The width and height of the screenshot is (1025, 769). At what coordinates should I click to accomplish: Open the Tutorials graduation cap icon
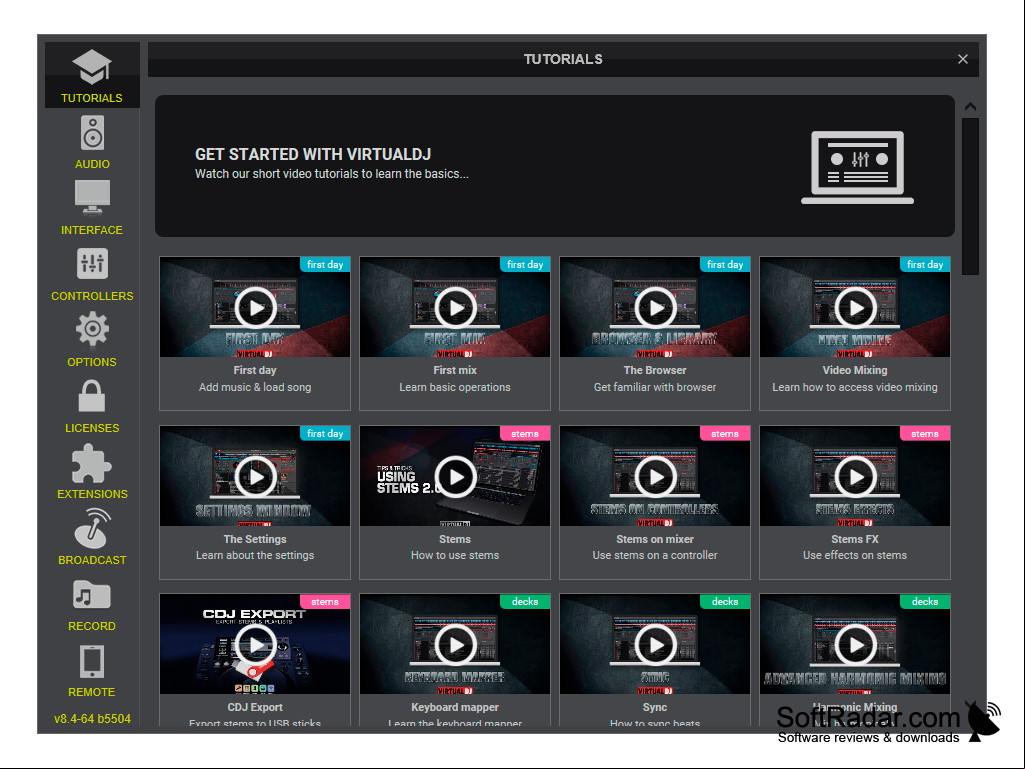pyautogui.click(x=92, y=67)
